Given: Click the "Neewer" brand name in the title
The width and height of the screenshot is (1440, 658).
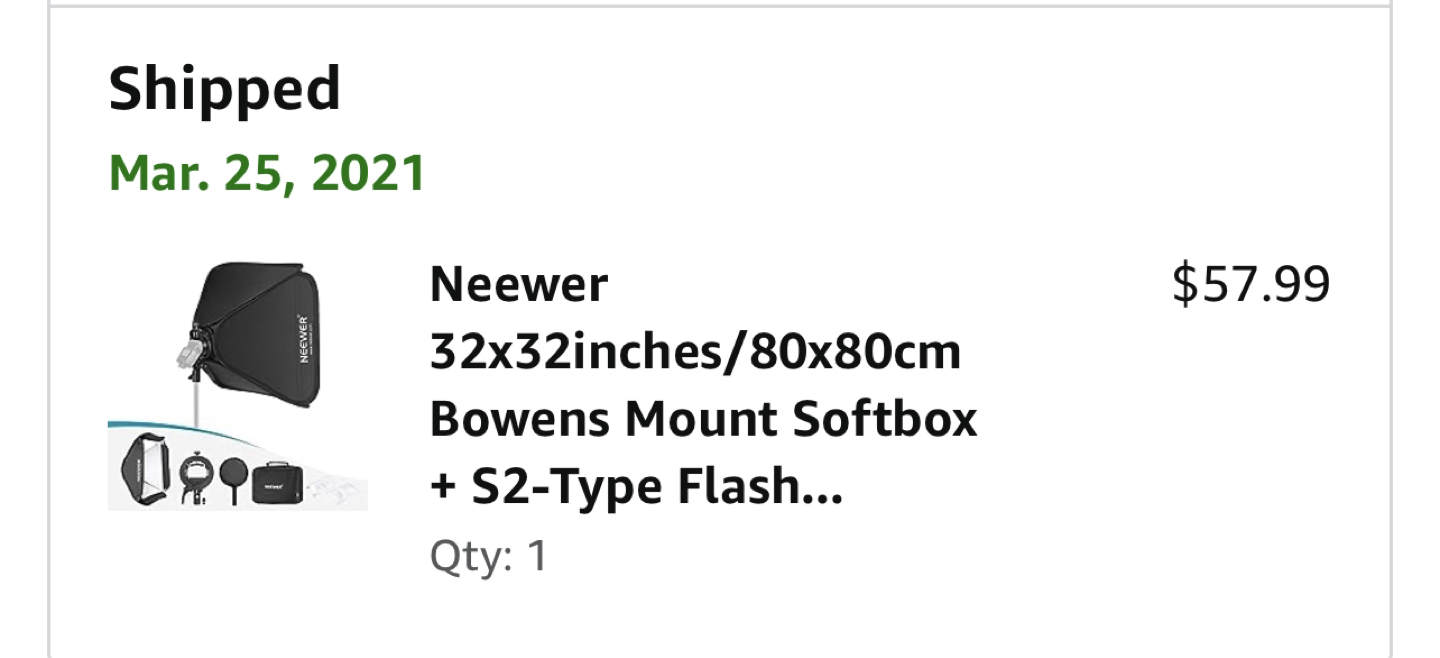Looking at the screenshot, I should [518, 285].
